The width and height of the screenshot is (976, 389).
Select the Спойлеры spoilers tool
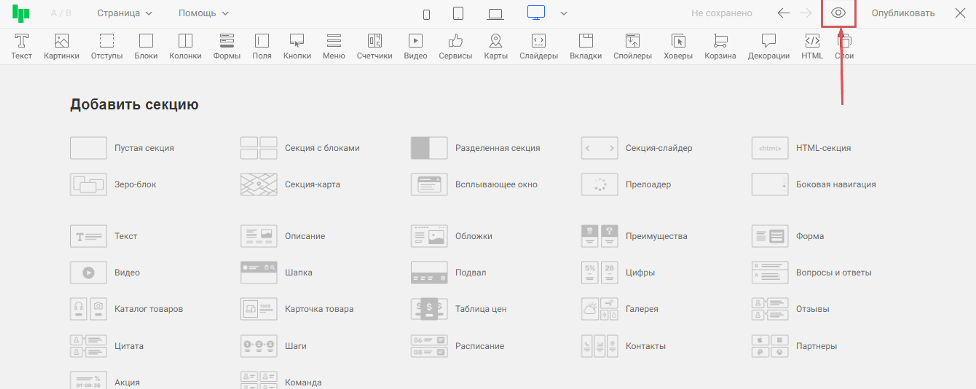pos(632,47)
